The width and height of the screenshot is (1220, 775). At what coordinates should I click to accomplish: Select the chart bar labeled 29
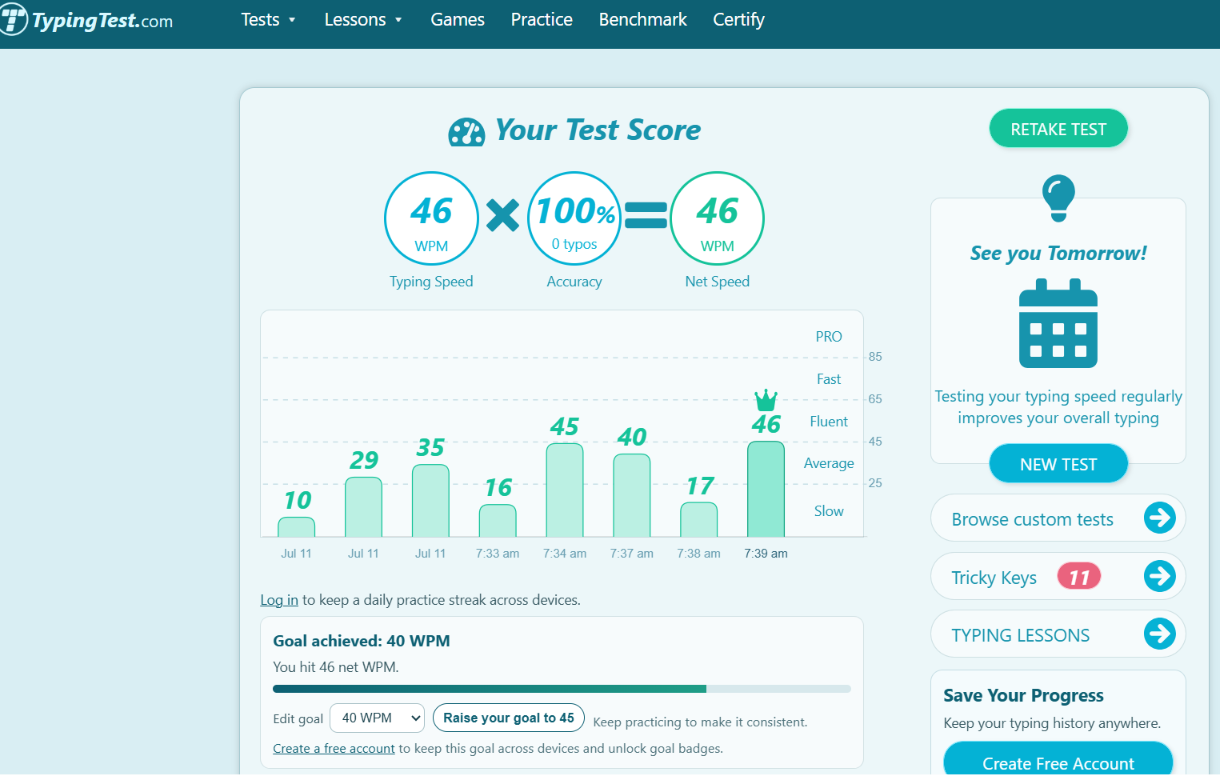(x=363, y=507)
